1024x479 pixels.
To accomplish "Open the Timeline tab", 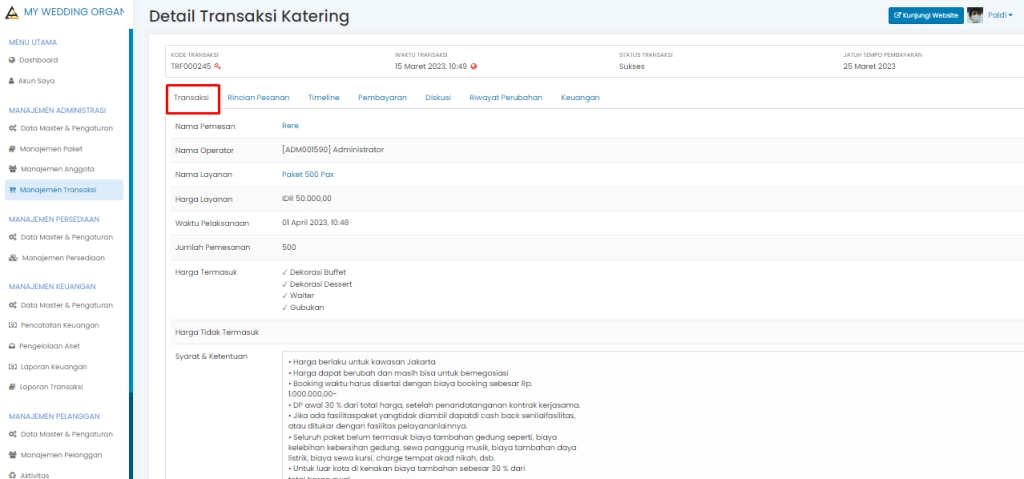I will click(323, 97).
